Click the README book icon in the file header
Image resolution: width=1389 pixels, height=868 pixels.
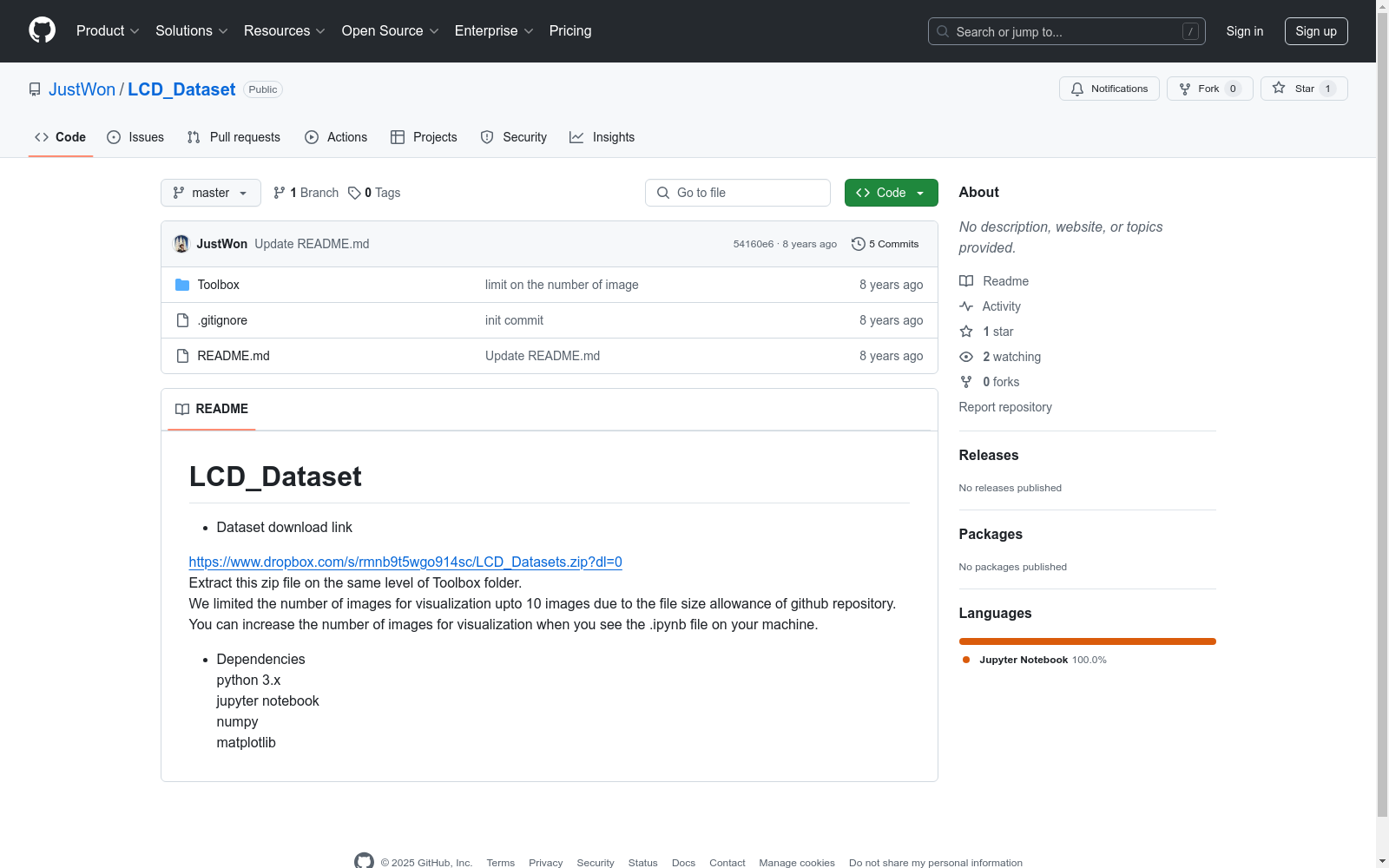tap(182, 409)
